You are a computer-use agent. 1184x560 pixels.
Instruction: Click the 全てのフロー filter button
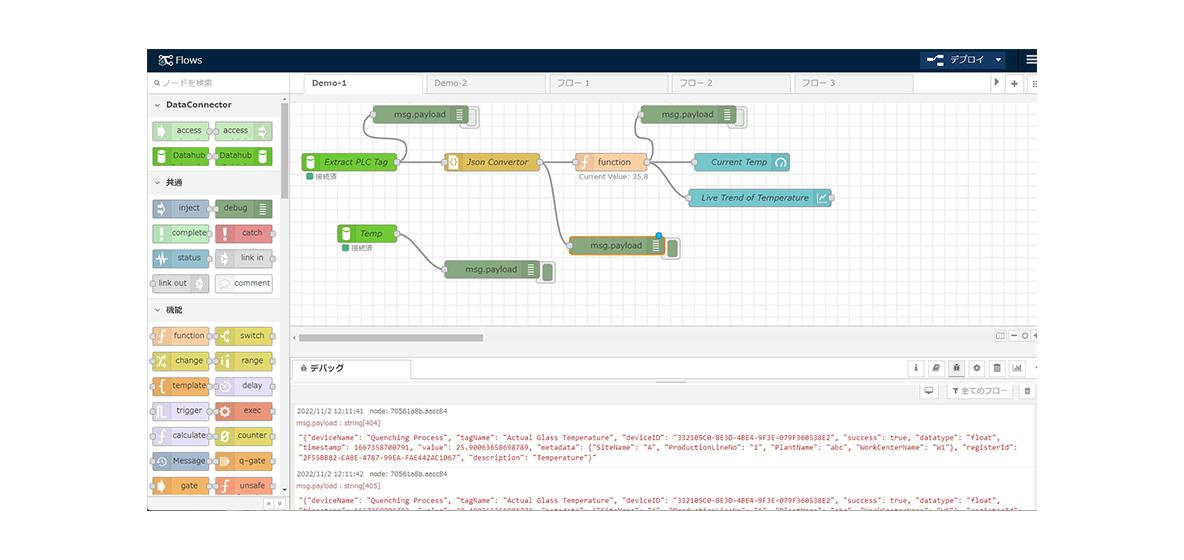[979, 391]
